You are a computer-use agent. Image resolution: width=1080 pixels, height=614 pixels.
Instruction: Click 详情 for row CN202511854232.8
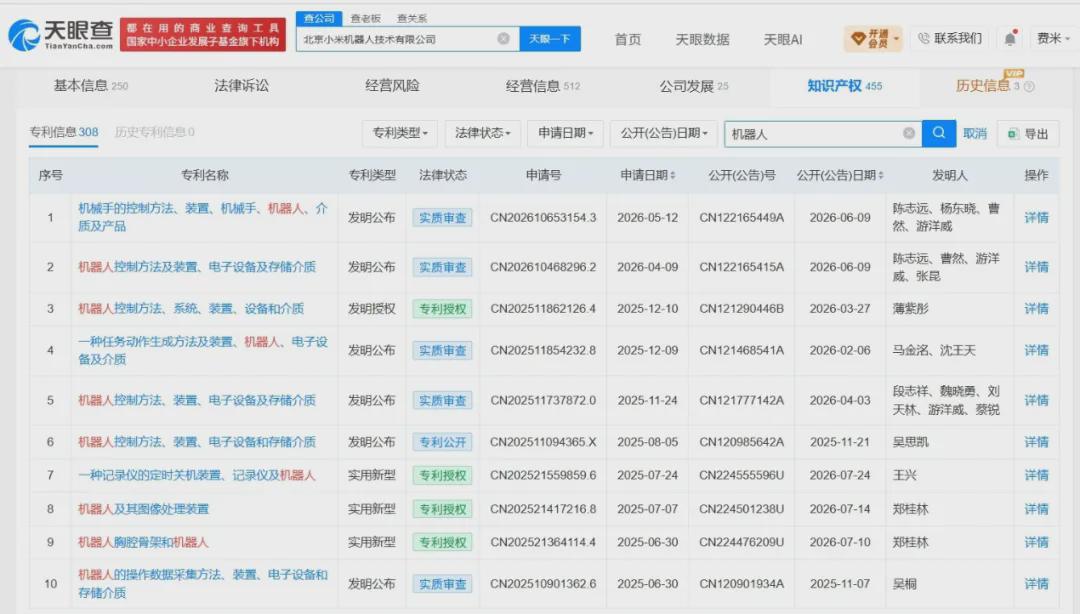point(1036,350)
